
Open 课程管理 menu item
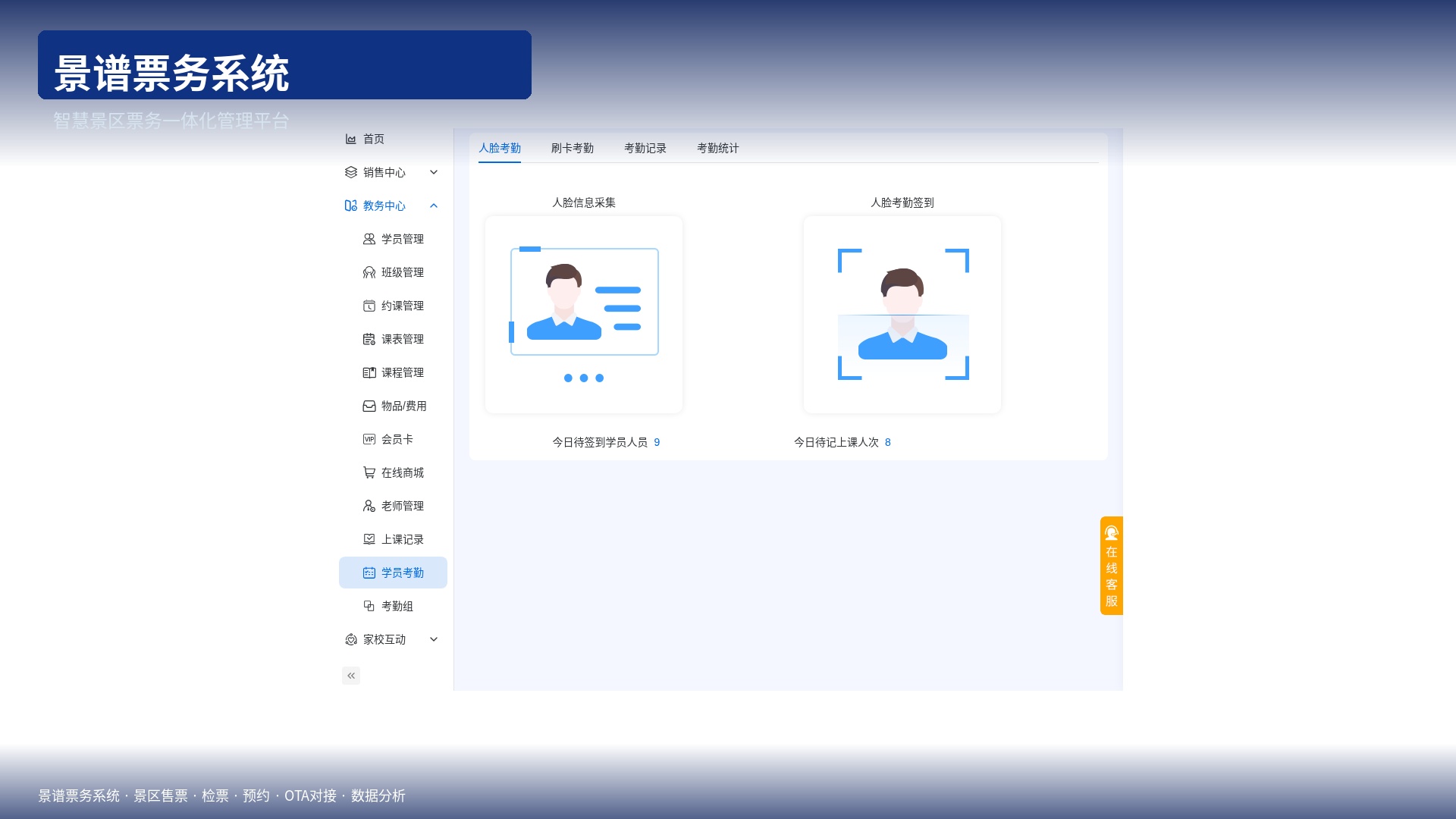point(393,372)
